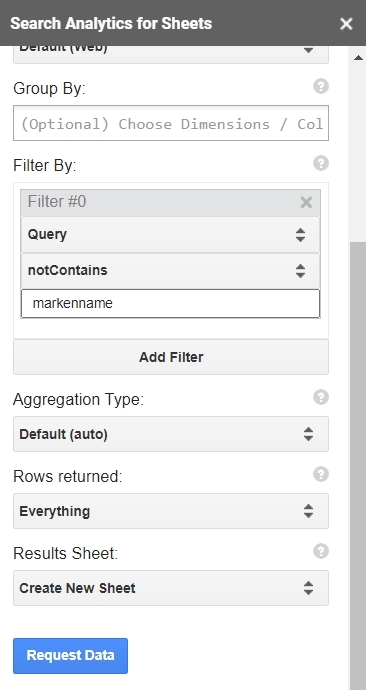Screen dimensions: 366x690
Task: Click the sidebar vertical scrollbar thumb
Action: (358, 466)
